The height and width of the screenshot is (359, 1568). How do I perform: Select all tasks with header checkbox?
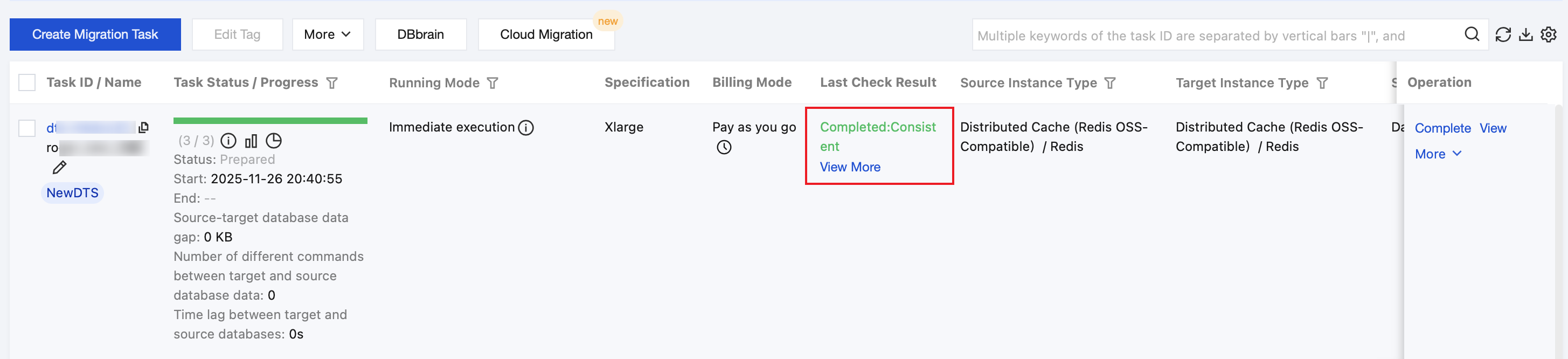click(27, 83)
